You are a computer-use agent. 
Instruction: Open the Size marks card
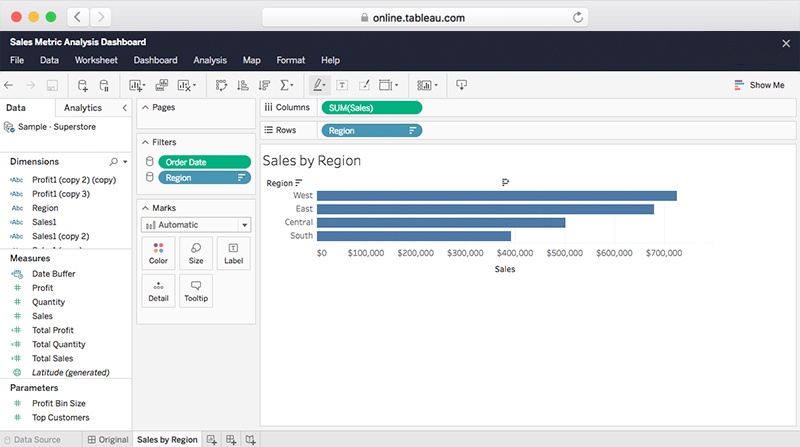coord(196,253)
